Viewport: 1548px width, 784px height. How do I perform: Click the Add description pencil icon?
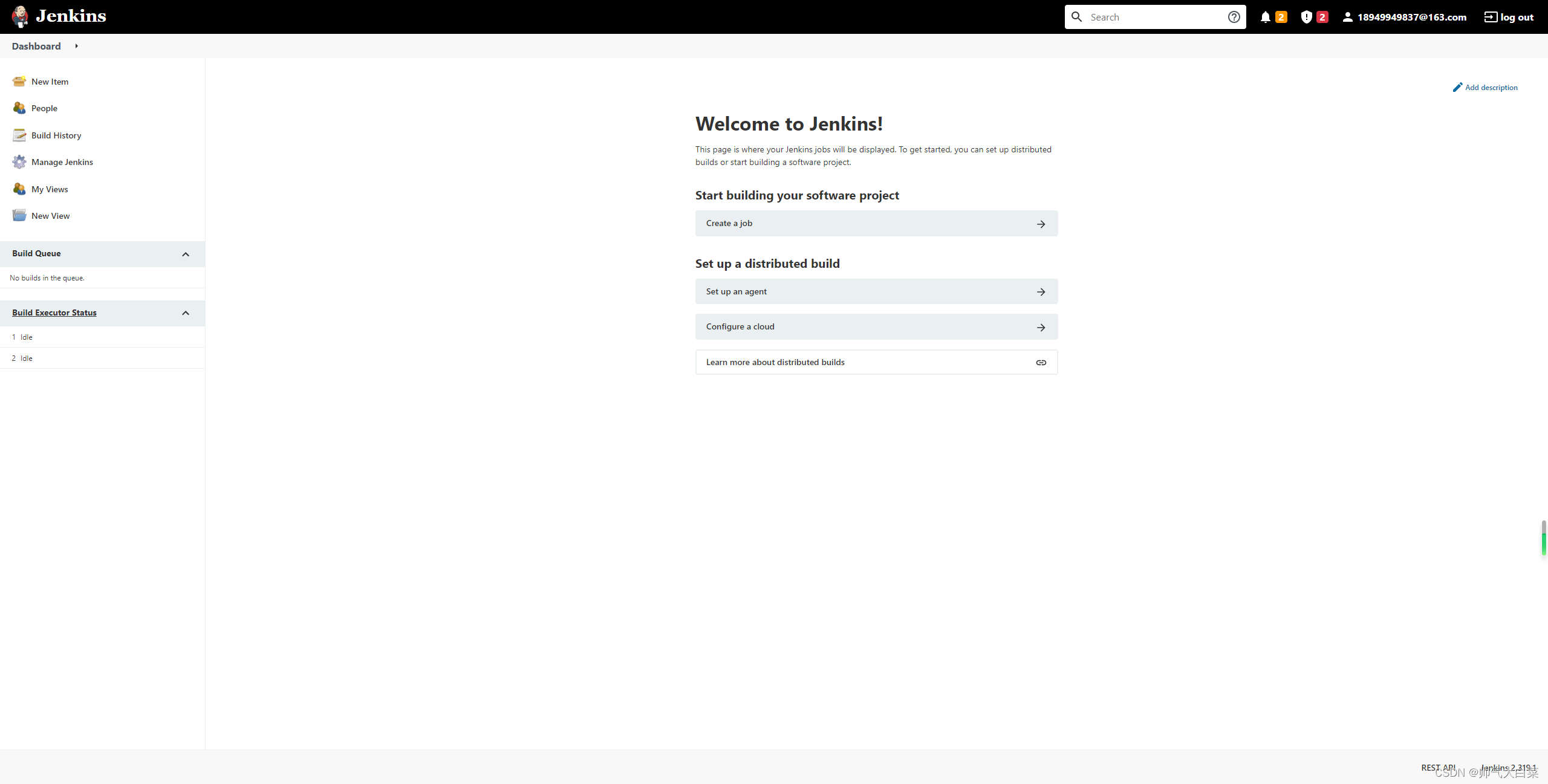coord(1457,87)
